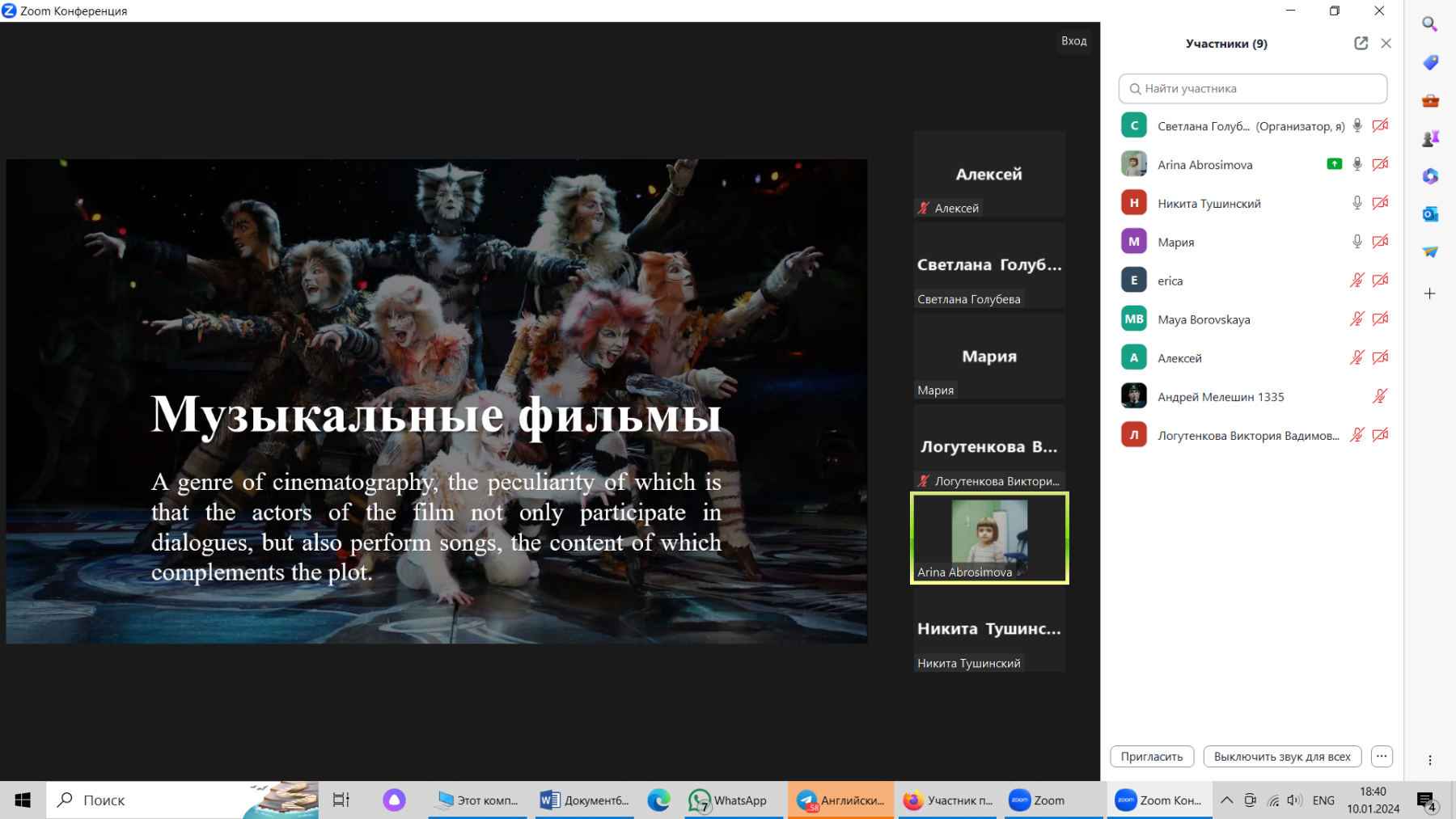Switch ENG input language in tray
Image resolution: width=1456 pixels, height=819 pixels.
1324,800
